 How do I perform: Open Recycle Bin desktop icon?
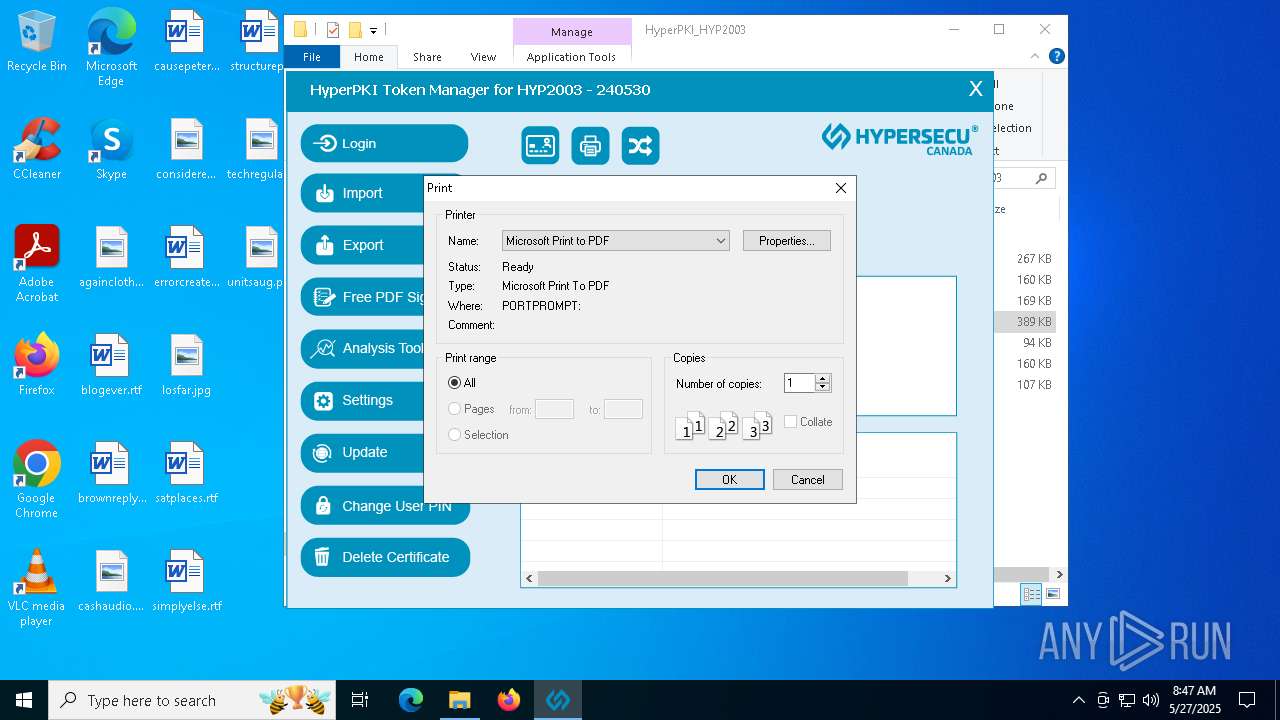(37, 42)
